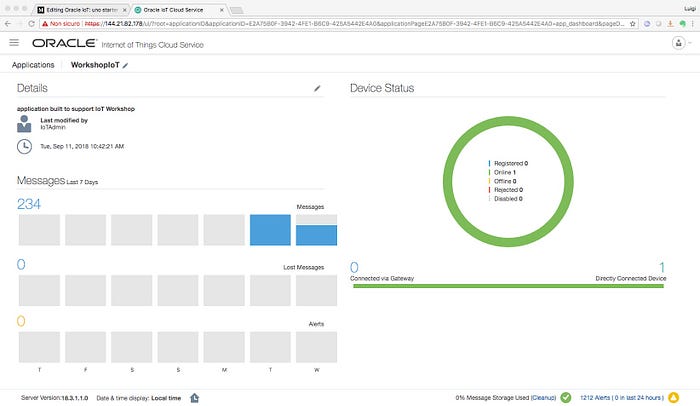Screen dimensions: 700x406
Task: Click the green storage status checkmark
Action: [x=566, y=398]
